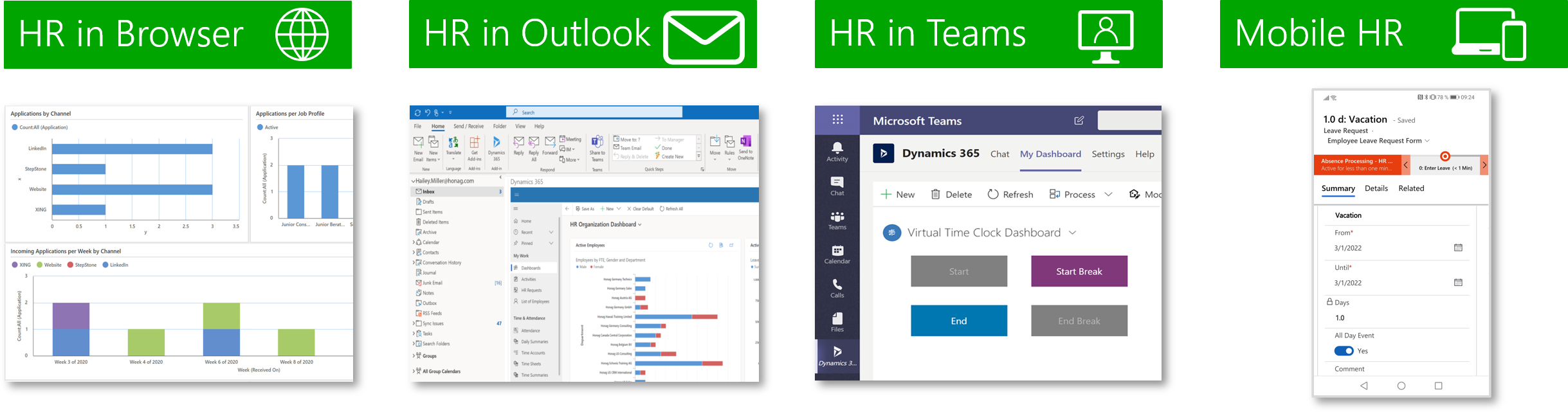Open the Related tab on mobile form
Viewport: 1568px width, 412px height.
1411,188
